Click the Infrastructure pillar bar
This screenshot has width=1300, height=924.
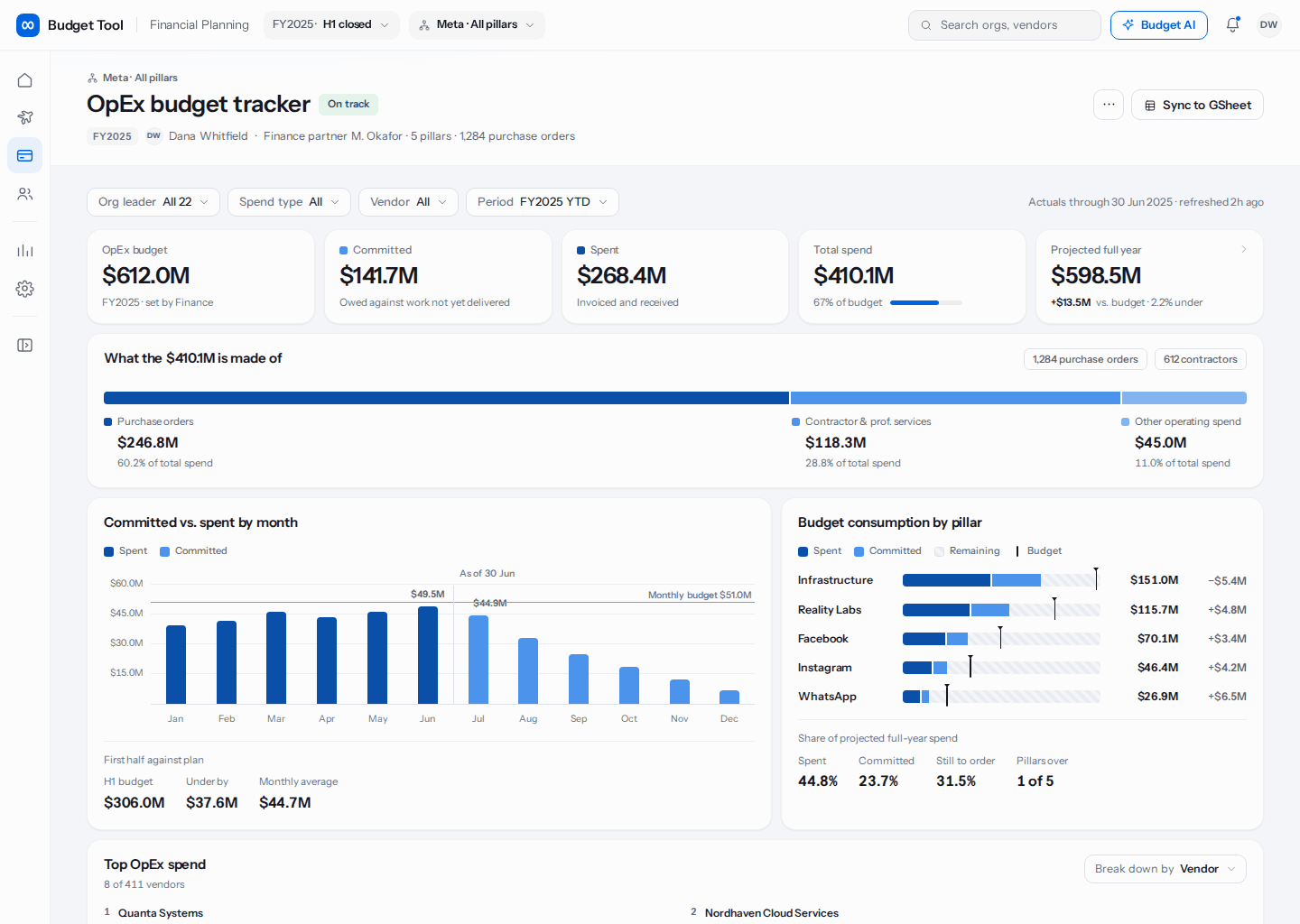(x=1001, y=580)
